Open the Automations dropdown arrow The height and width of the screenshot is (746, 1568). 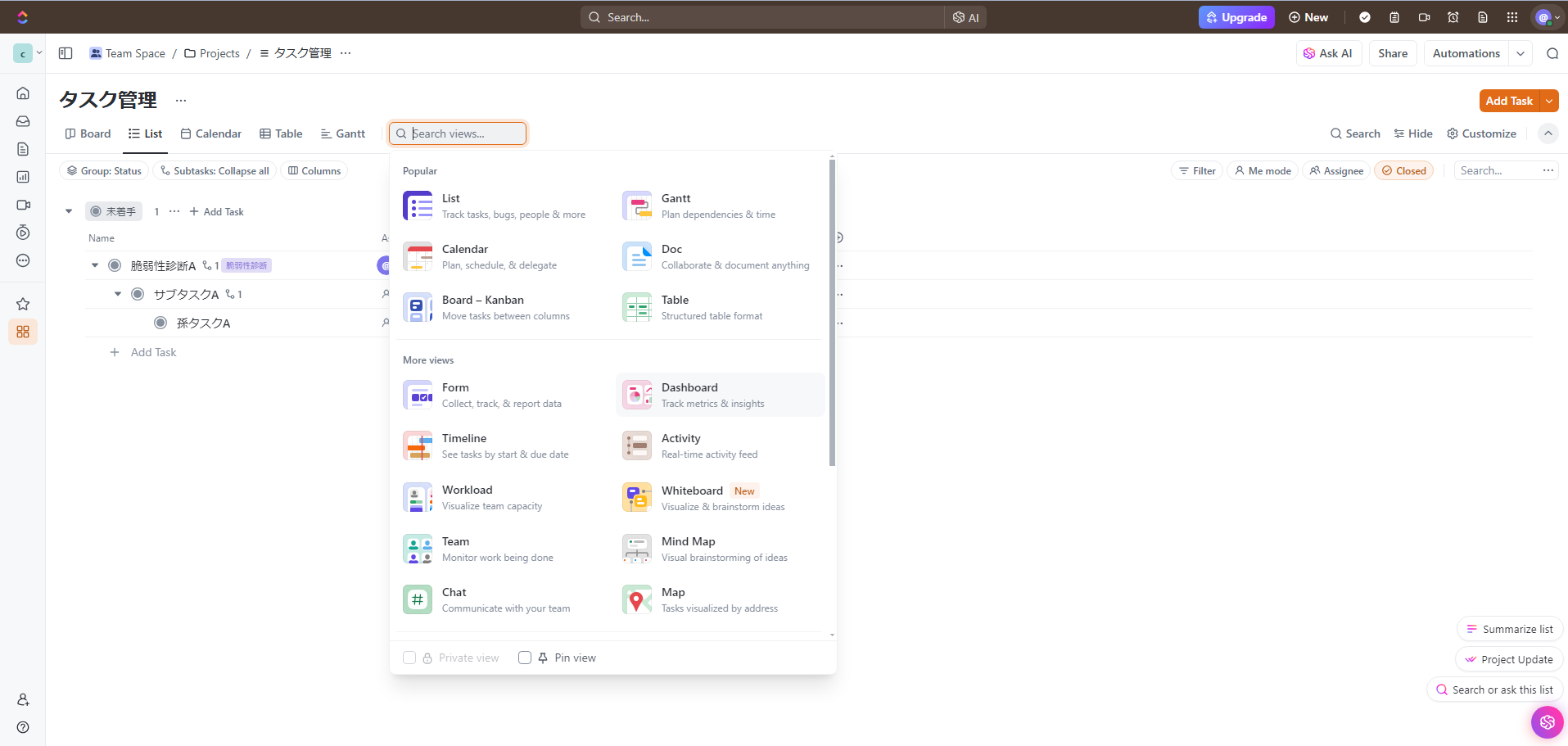1521,53
